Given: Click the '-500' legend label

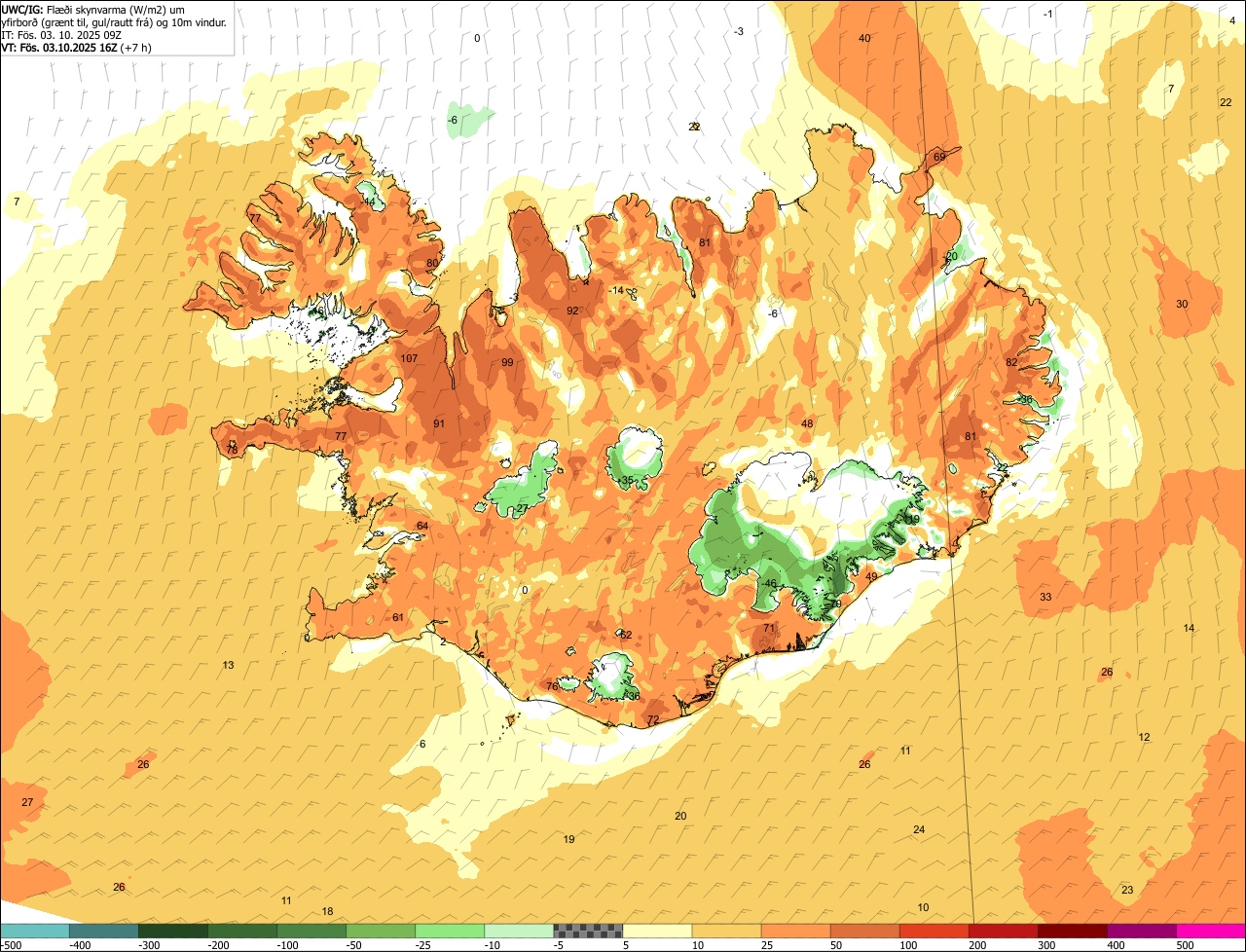Looking at the screenshot, I should pos(11,944).
